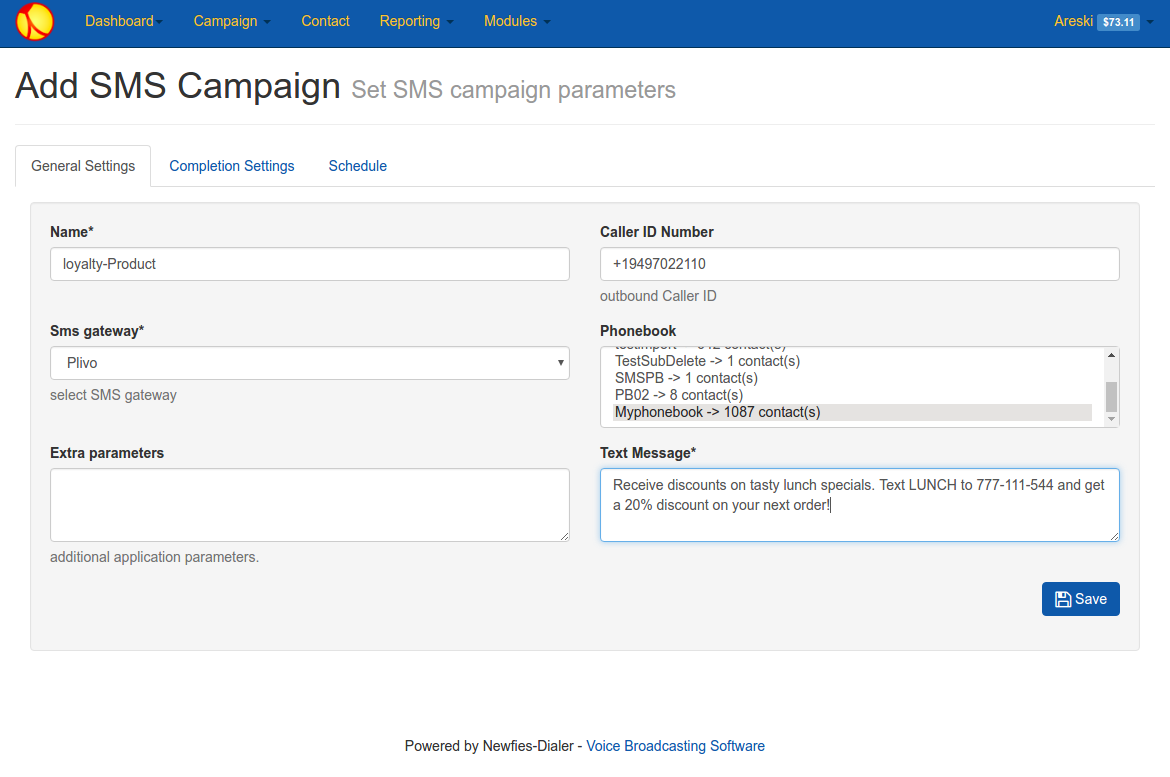Switch to the Completion Settings tab
Screen dimensions: 1170x777
coord(232,166)
